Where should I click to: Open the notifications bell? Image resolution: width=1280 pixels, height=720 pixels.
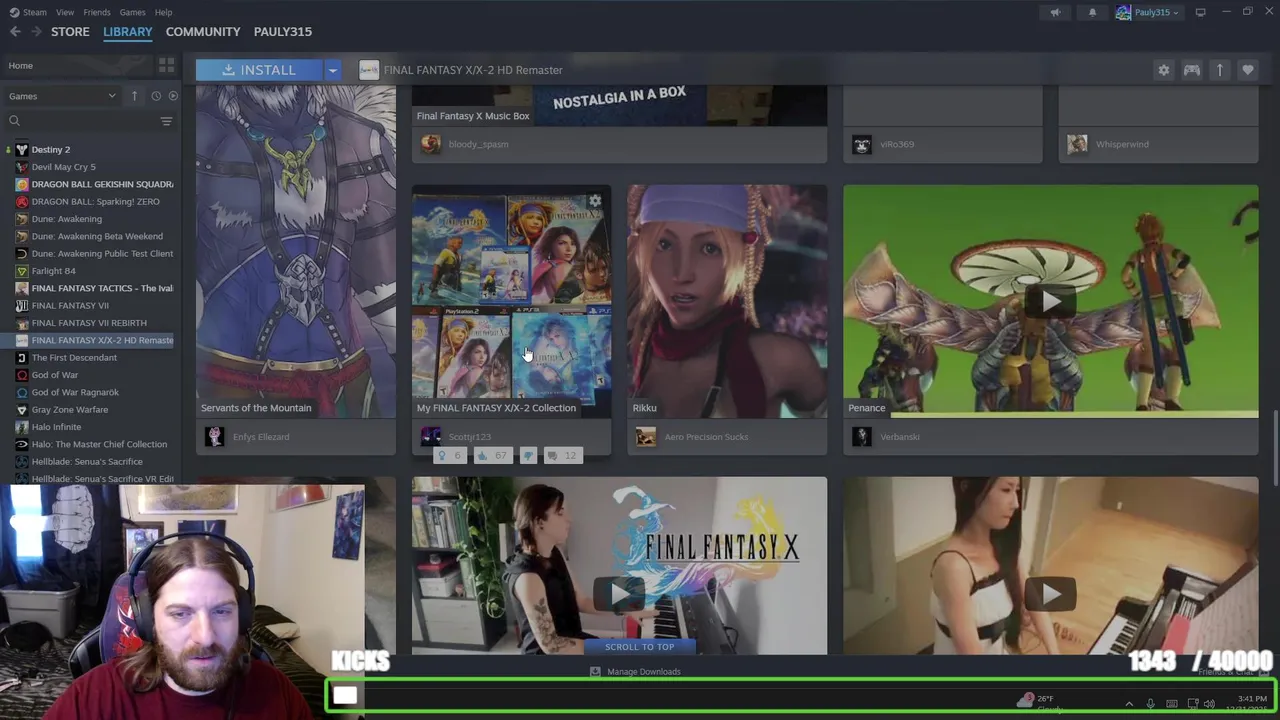click(x=1092, y=12)
